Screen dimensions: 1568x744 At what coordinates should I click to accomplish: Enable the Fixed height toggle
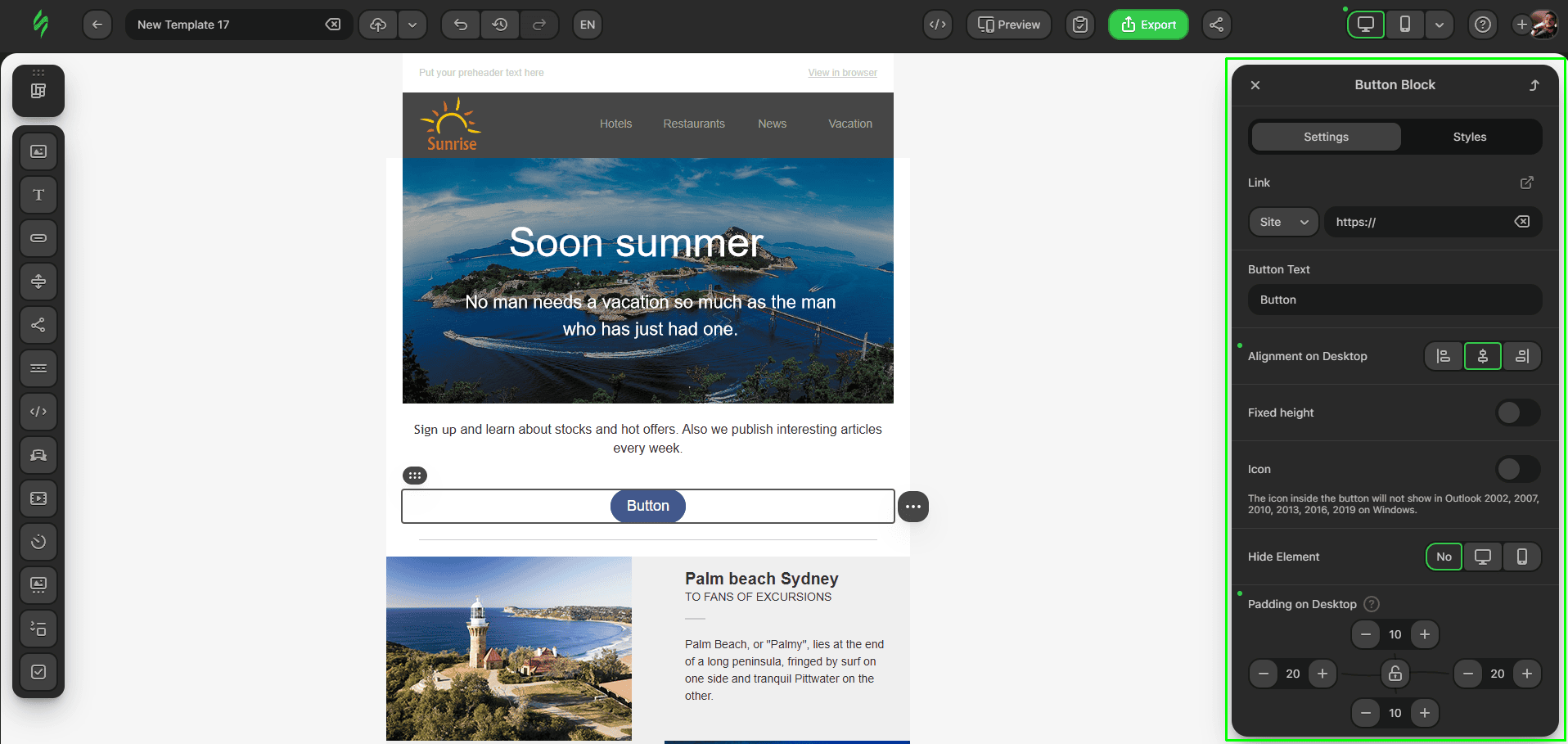click(1517, 413)
